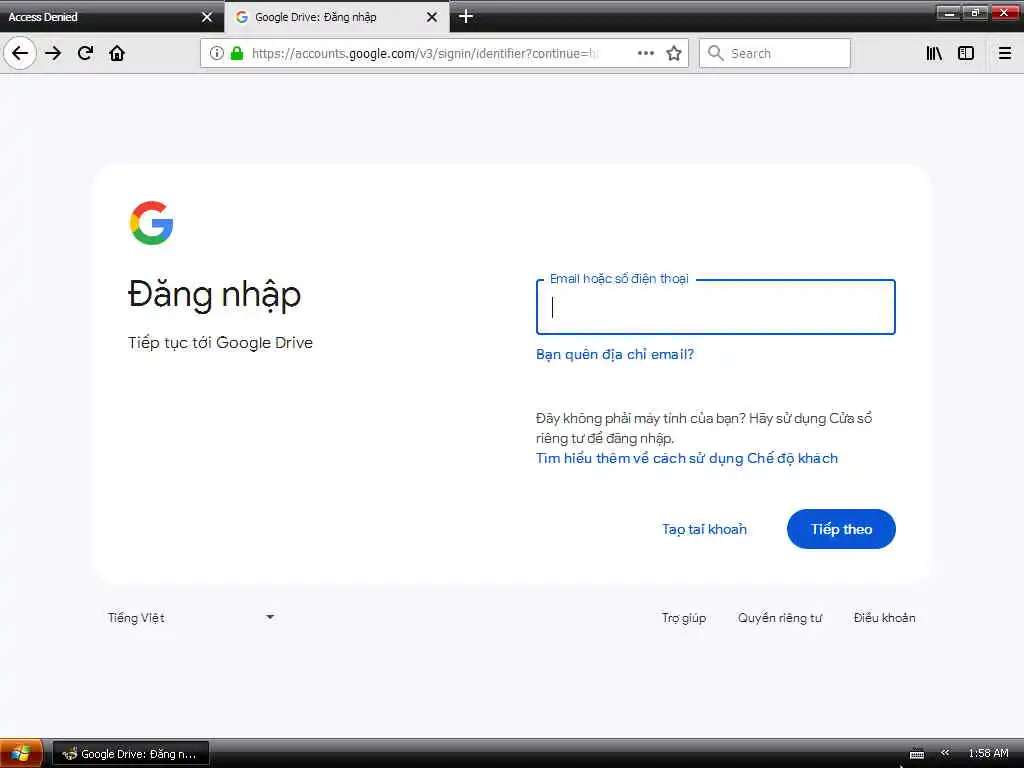Reload the current page
This screenshot has width=1024, height=768.
pyautogui.click(x=86, y=53)
